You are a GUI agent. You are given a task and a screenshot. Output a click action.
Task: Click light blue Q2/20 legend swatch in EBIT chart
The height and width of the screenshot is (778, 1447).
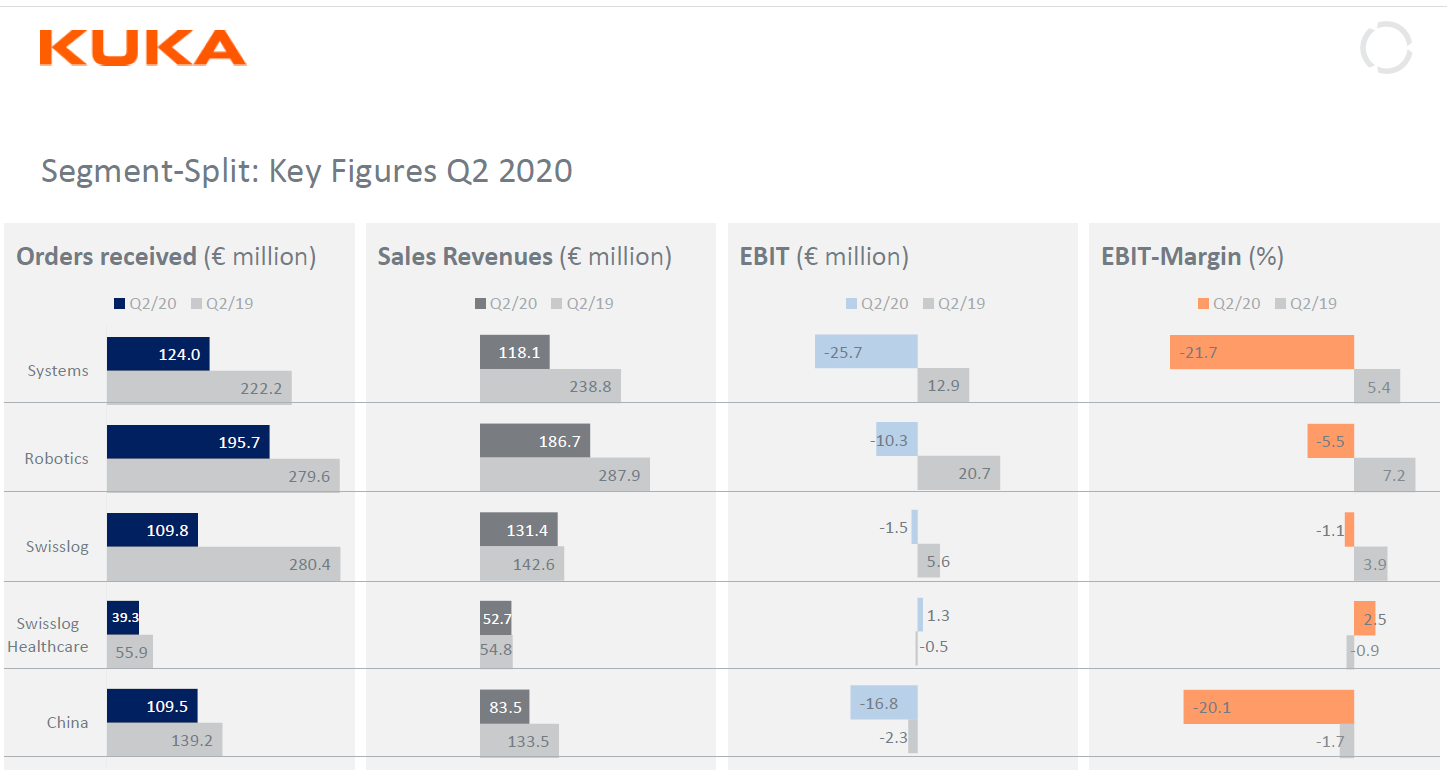(x=851, y=304)
